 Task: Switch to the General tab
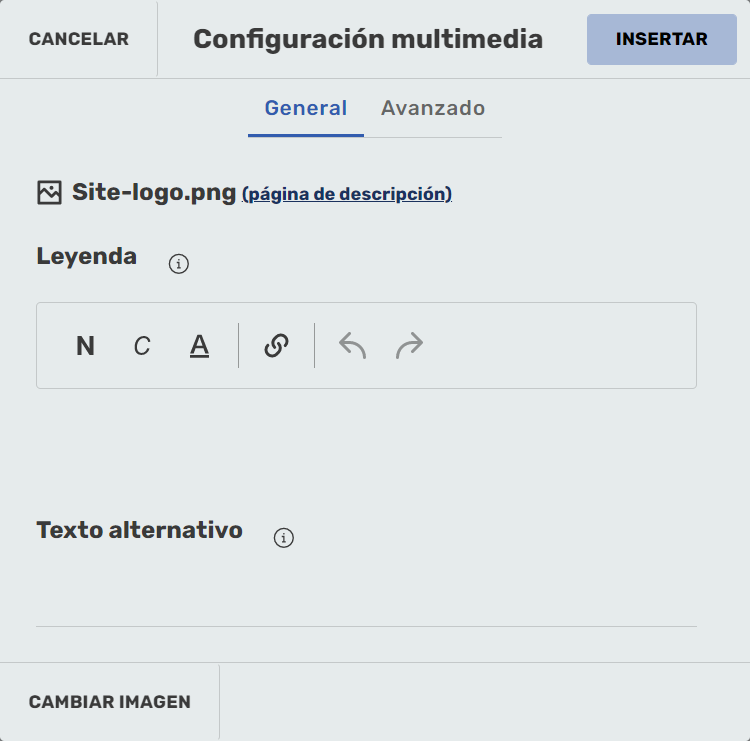tap(306, 108)
